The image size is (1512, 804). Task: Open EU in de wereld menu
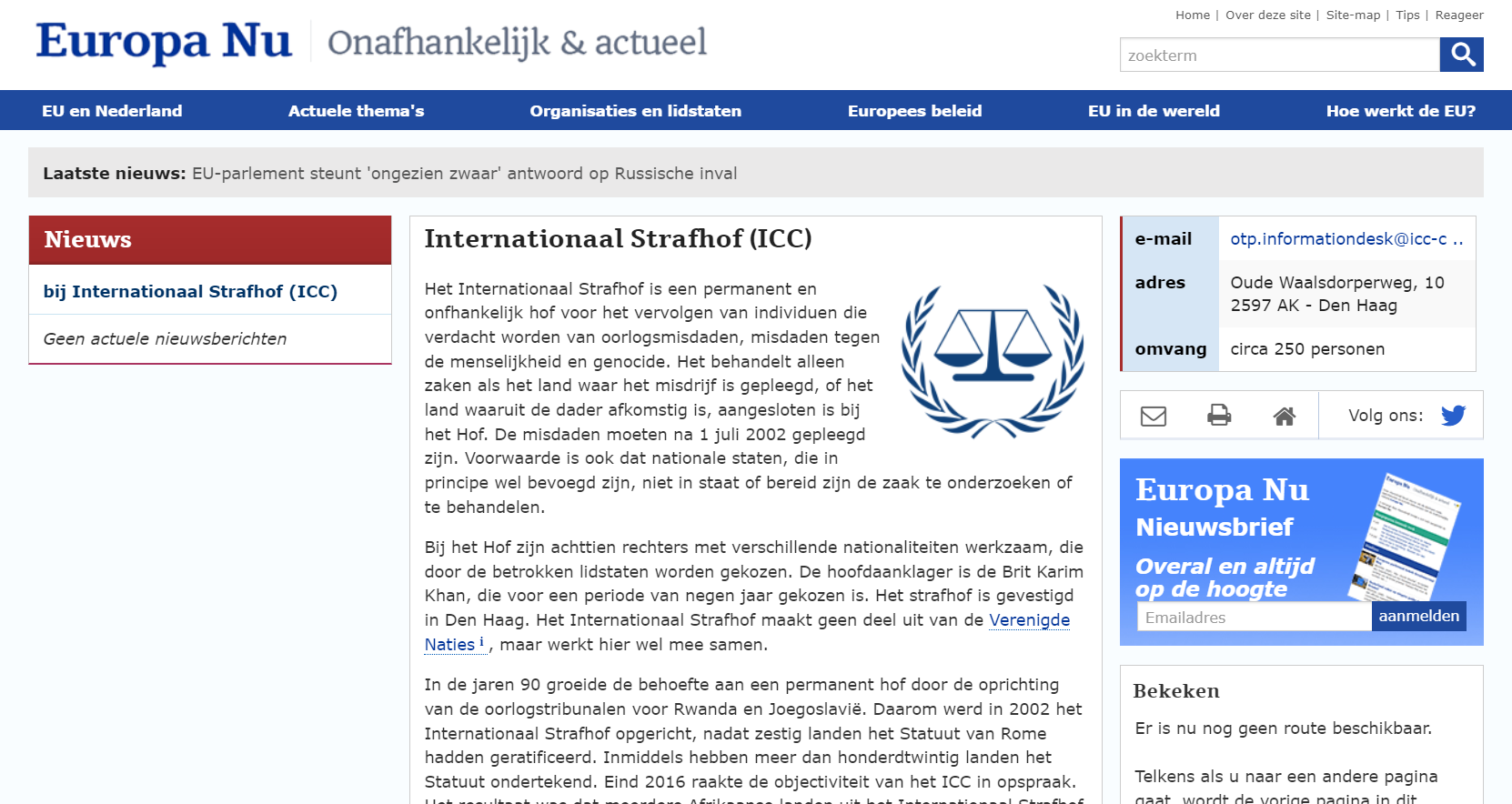tap(1154, 111)
